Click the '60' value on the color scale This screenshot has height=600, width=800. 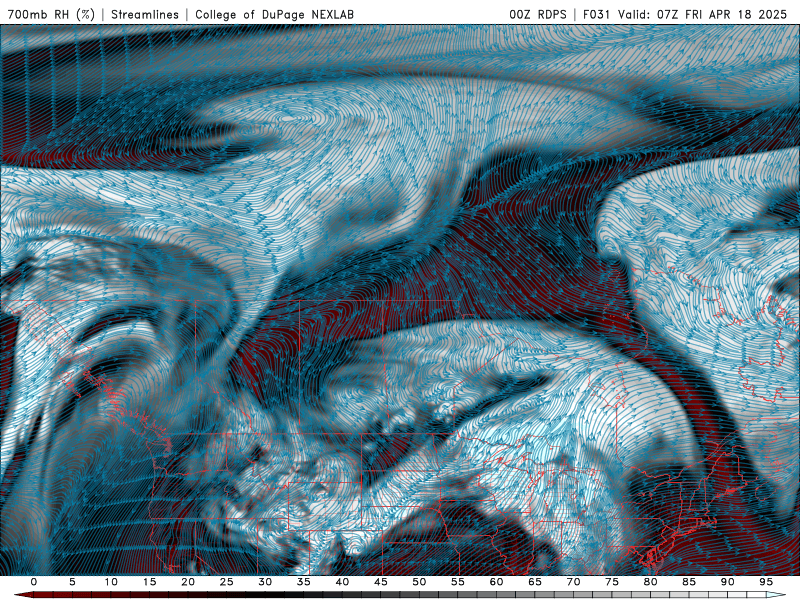tap(496, 582)
